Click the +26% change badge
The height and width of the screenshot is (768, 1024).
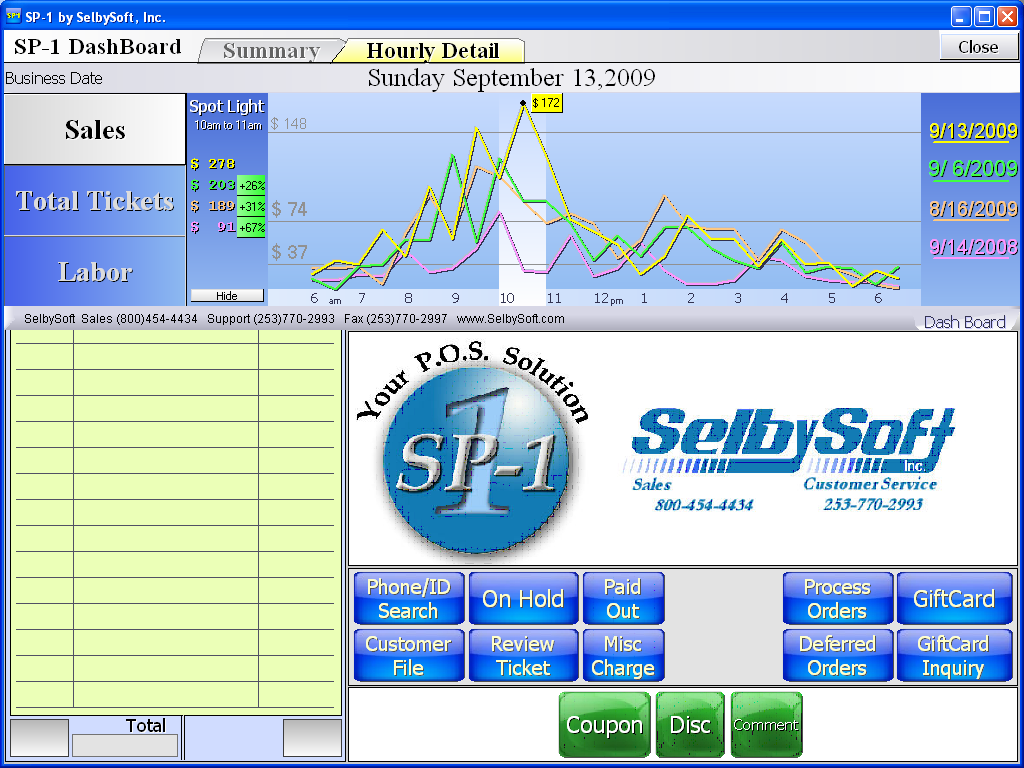[251, 185]
